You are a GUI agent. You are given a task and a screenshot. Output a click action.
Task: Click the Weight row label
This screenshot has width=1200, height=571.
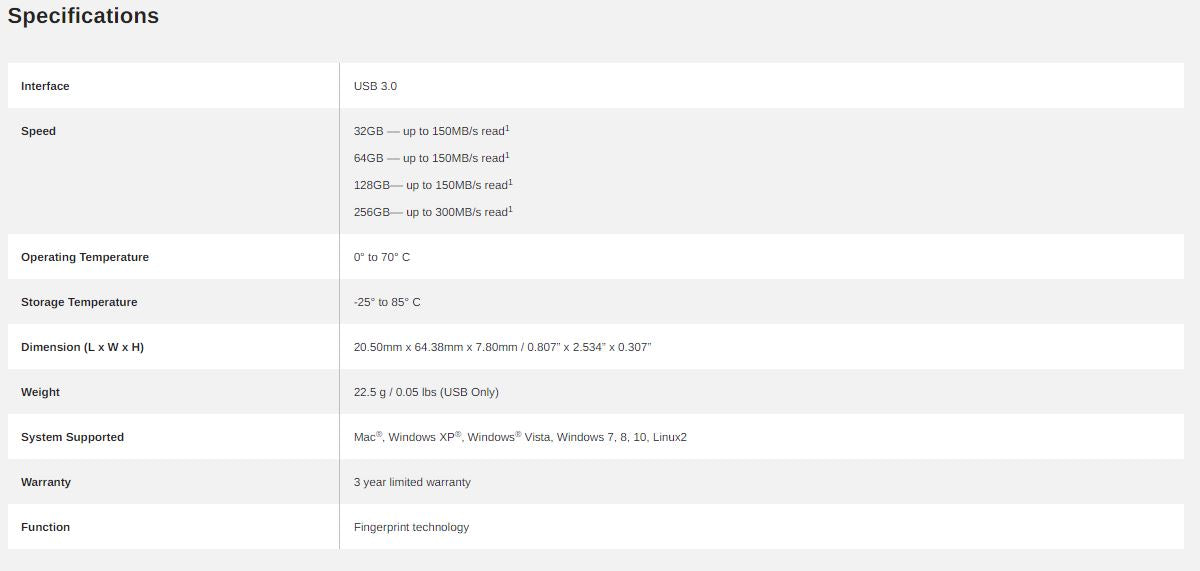(x=40, y=392)
